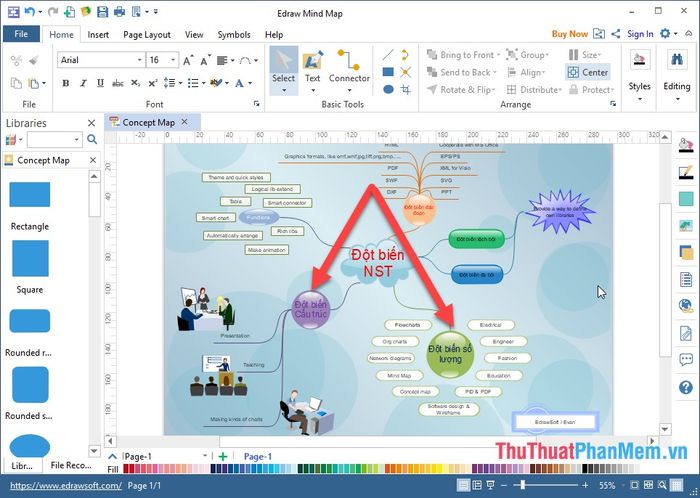Click the Buy Now link
Image resolution: width=700 pixels, height=498 pixels.
coord(570,34)
